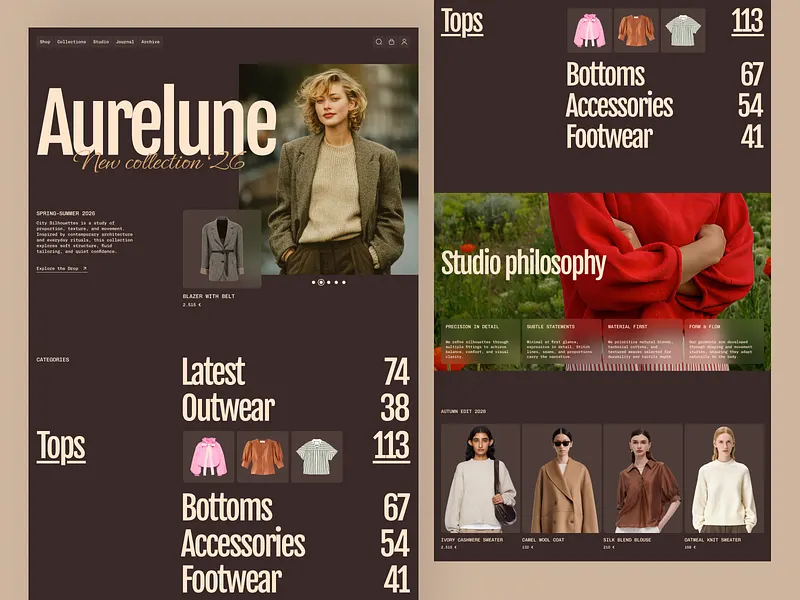This screenshot has width=800, height=600.
Task: Click the shopping bag icon
Action: tap(391, 41)
